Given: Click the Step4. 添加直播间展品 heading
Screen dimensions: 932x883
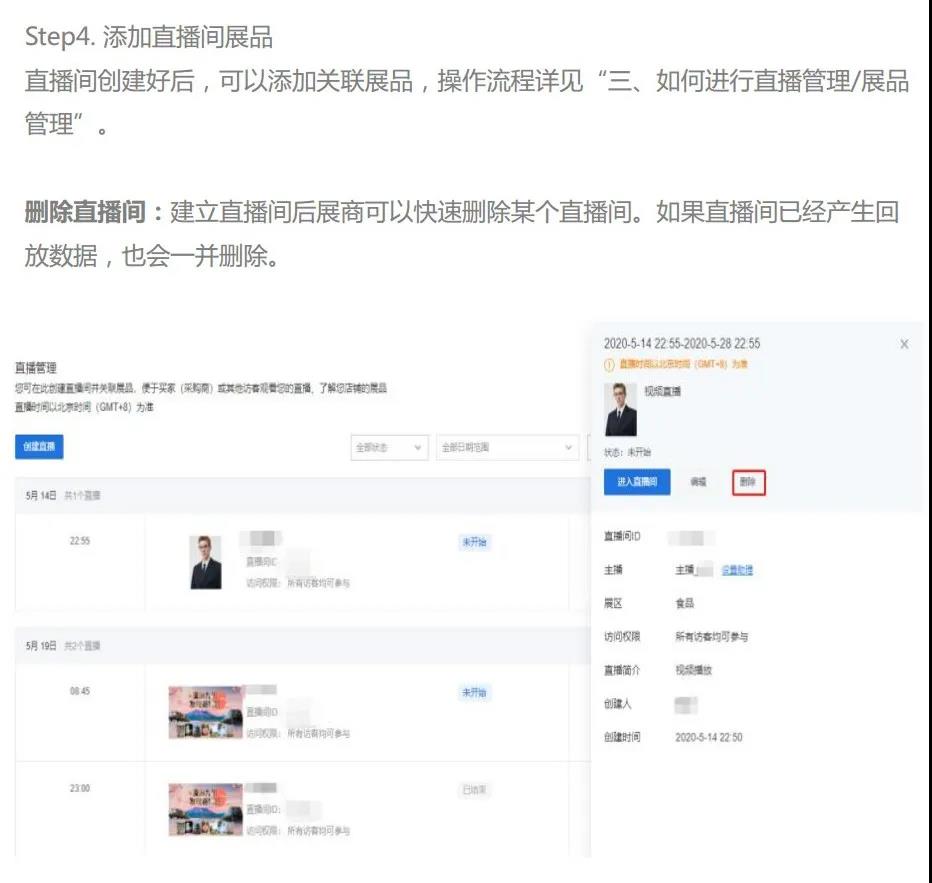Looking at the screenshot, I should click(x=149, y=37).
